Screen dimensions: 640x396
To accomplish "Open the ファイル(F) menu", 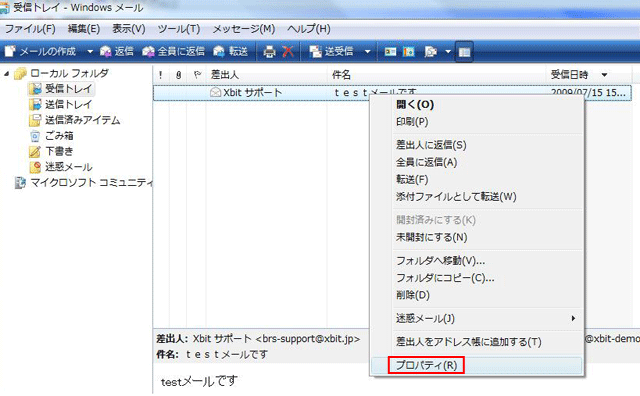I will [30, 29].
